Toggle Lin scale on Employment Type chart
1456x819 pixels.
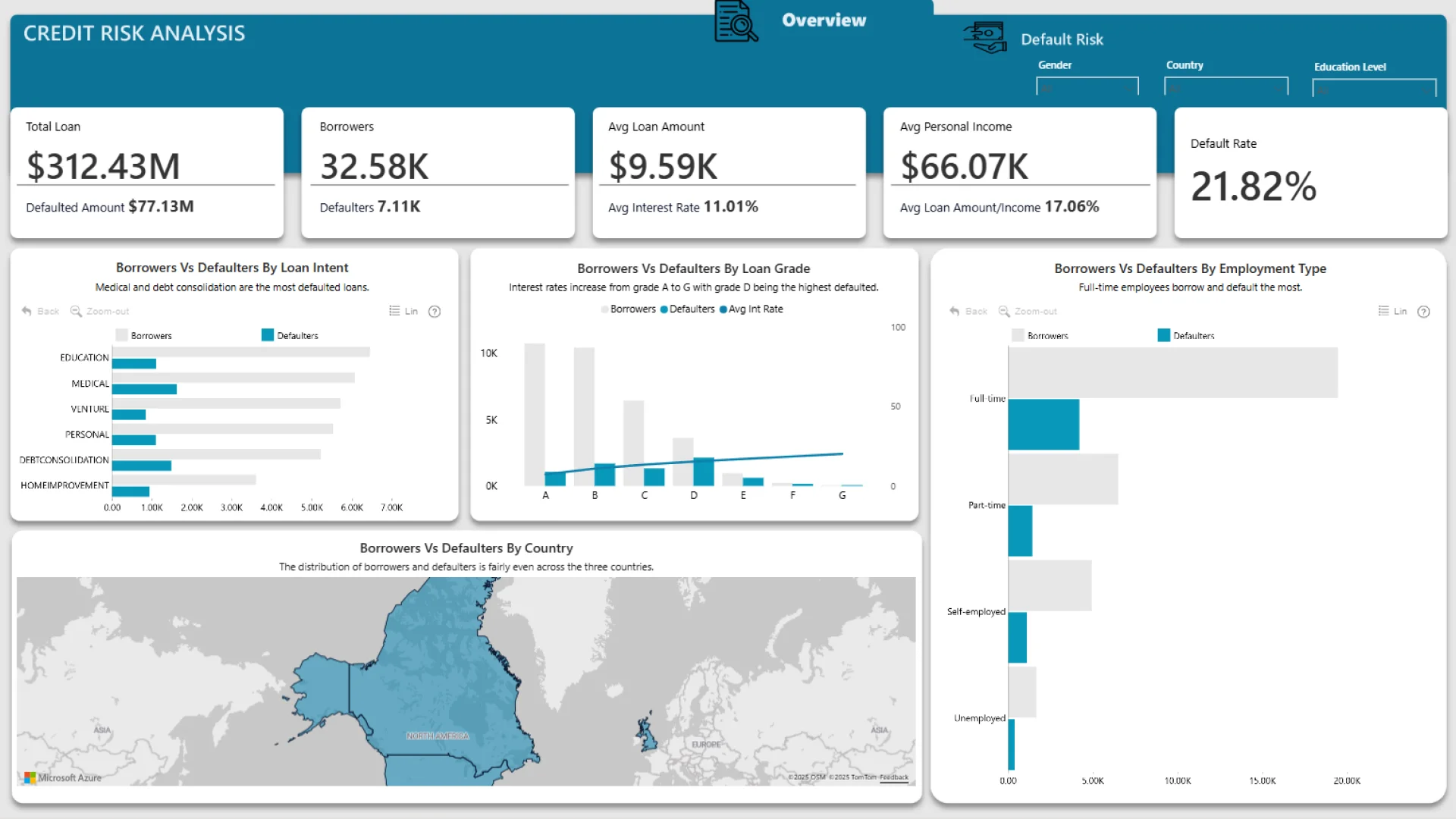(x=1384, y=311)
